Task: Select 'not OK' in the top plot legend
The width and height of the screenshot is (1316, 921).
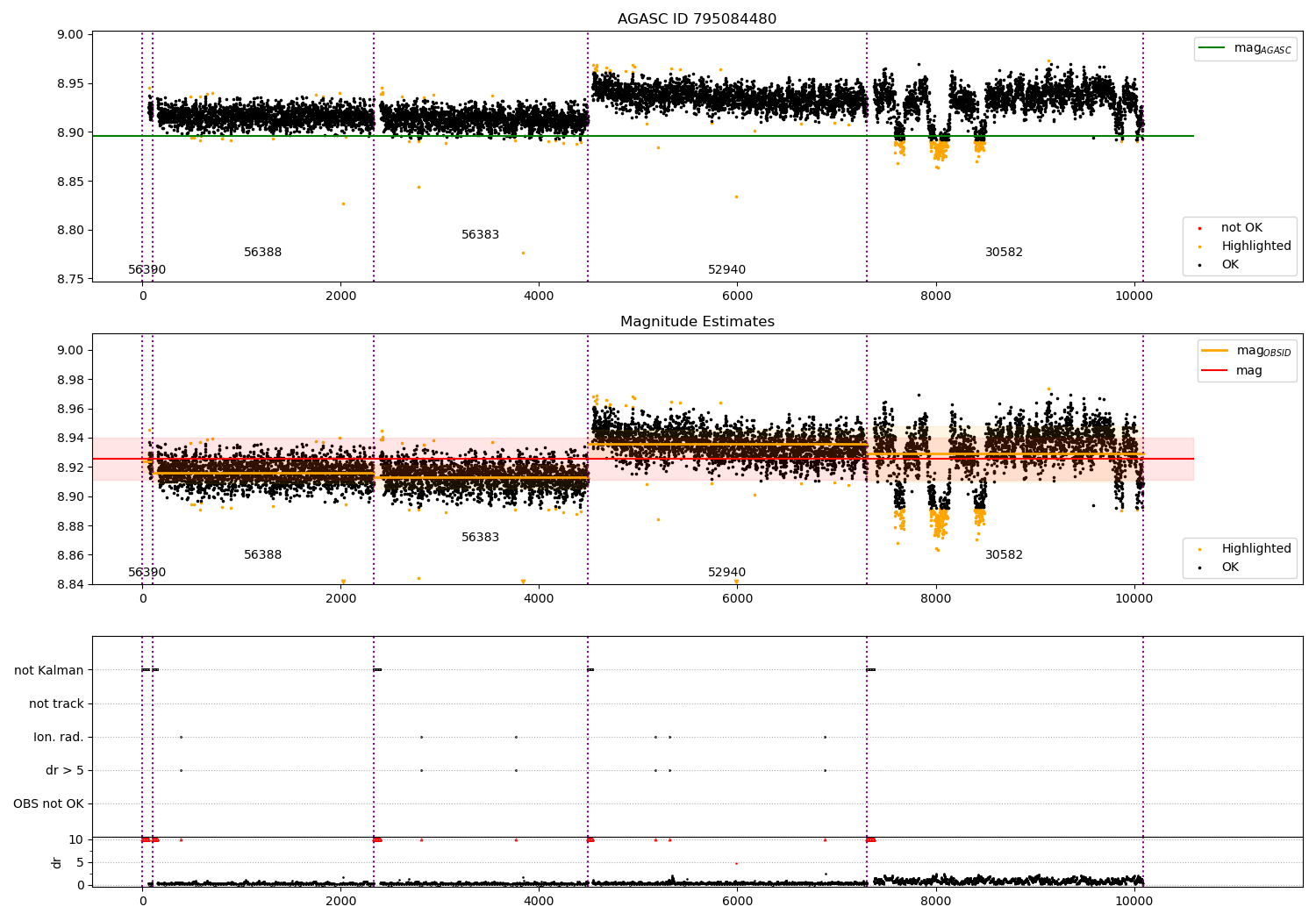Action: tap(1241, 228)
